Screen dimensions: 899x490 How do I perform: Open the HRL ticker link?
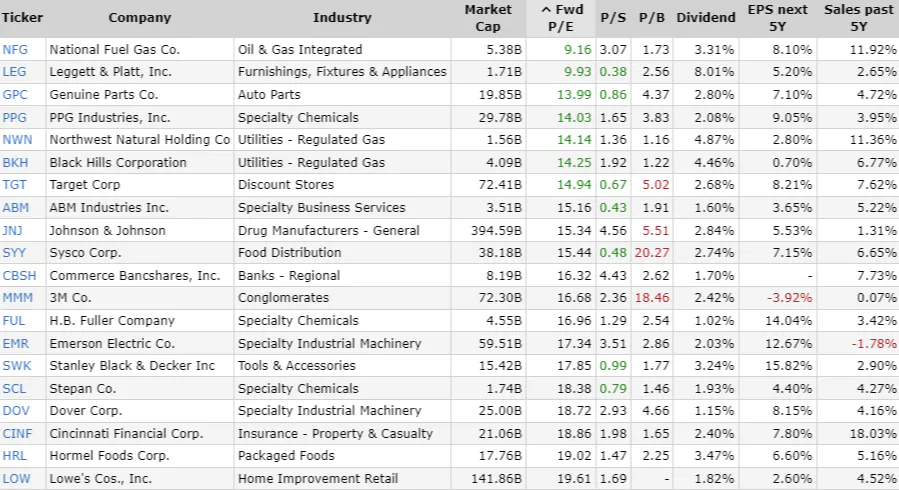(14, 456)
